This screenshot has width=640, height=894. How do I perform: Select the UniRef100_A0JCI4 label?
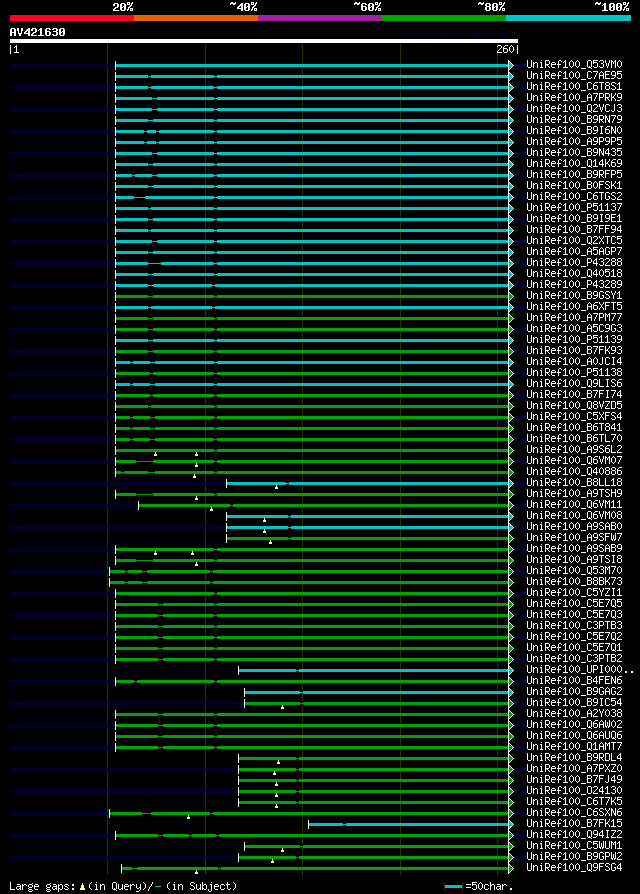tap(574, 361)
